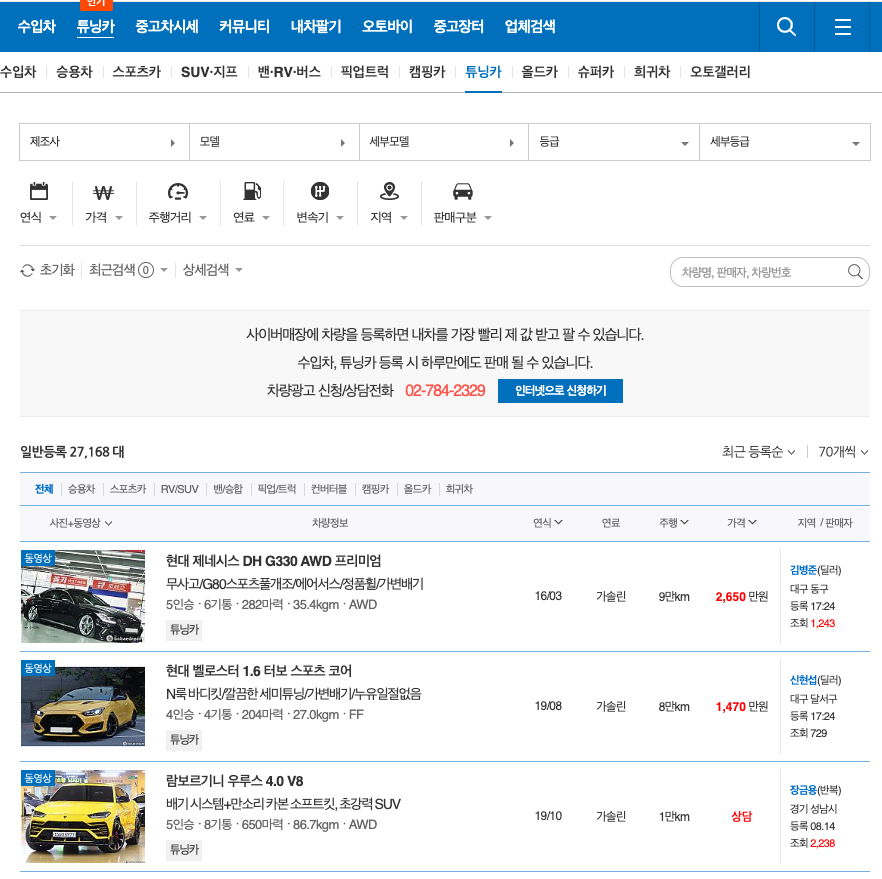The width and height of the screenshot is (882, 879).
Task: Open 오토바이 menu item
Action: click(387, 26)
